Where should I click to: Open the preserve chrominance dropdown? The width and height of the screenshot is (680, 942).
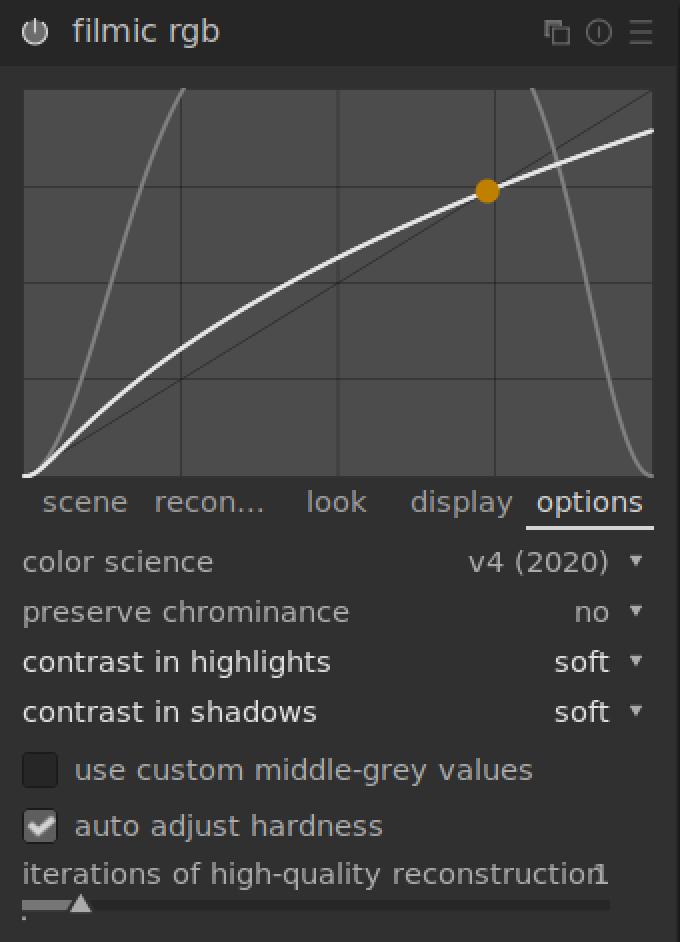pyautogui.click(x=636, y=611)
